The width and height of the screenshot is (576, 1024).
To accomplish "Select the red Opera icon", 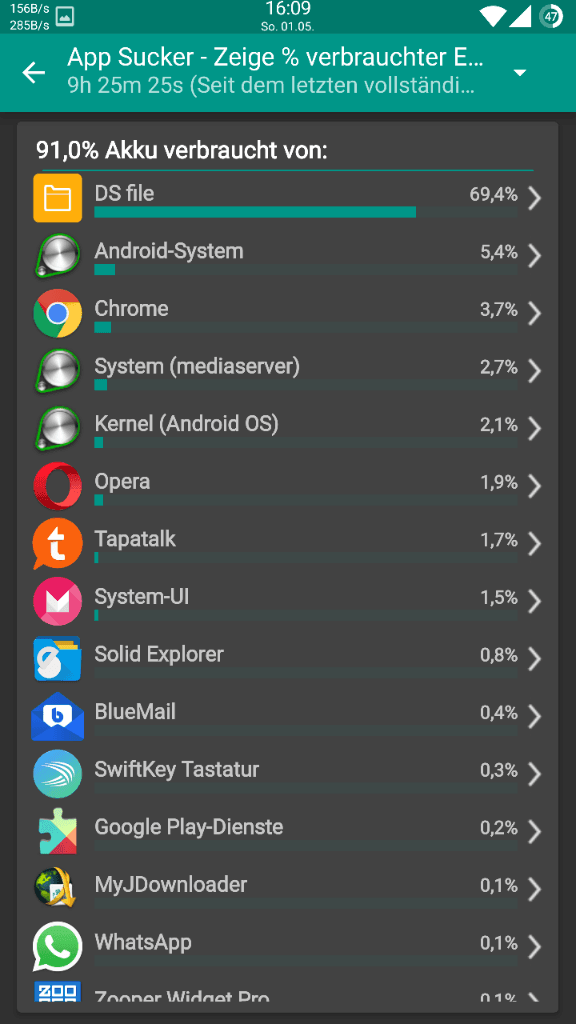I will coord(57,485).
